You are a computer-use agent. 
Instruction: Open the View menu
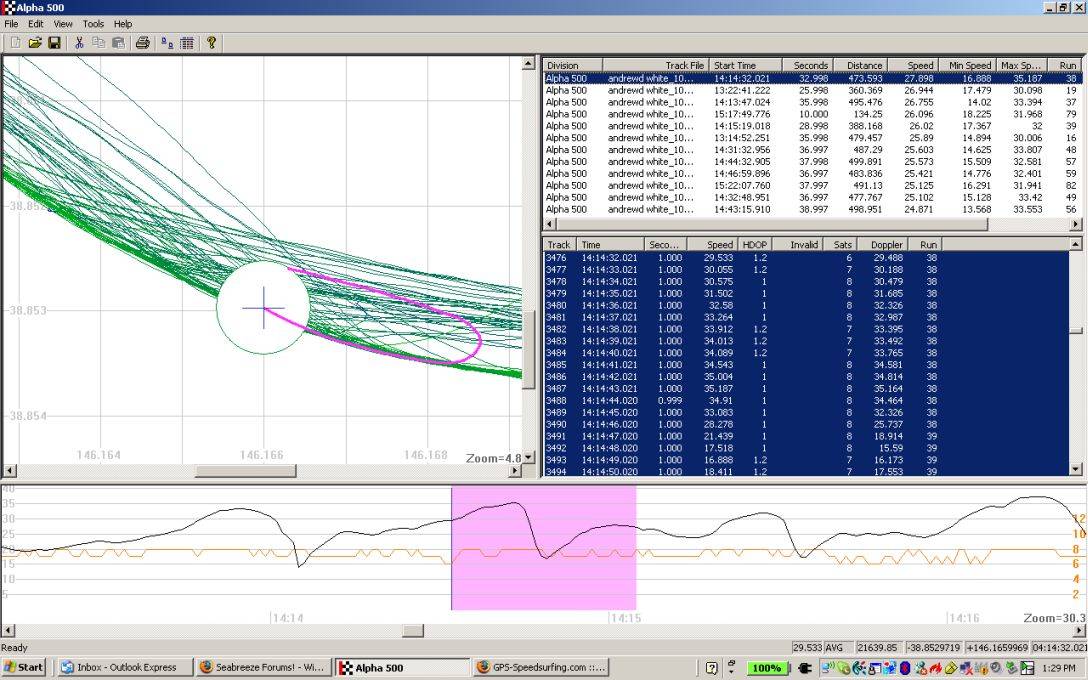tap(63, 23)
